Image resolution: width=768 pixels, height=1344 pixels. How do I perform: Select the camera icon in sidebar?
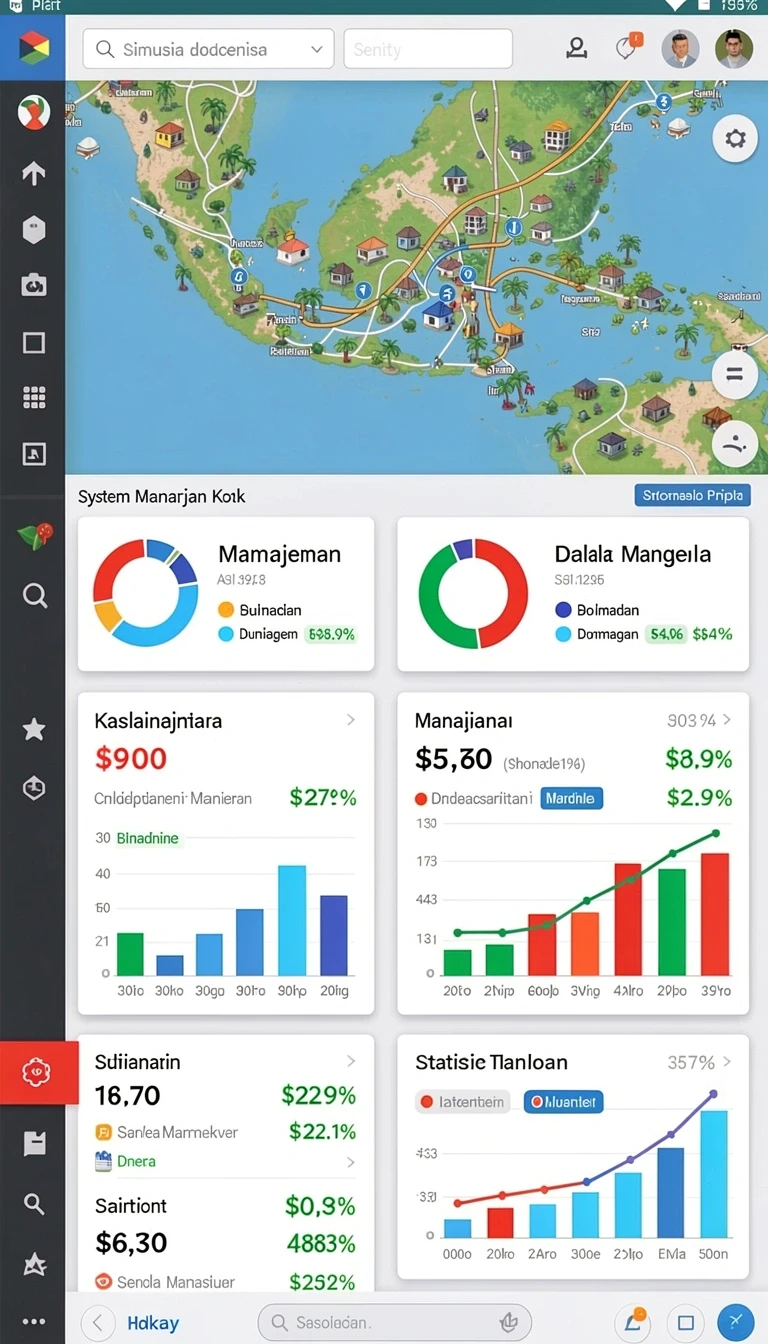pyautogui.click(x=34, y=286)
